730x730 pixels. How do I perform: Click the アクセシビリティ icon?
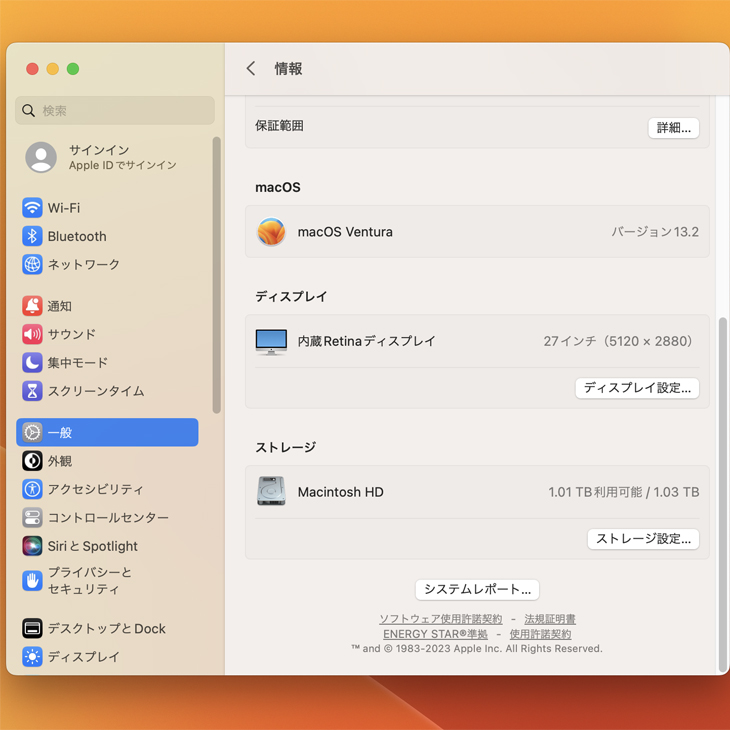point(32,489)
